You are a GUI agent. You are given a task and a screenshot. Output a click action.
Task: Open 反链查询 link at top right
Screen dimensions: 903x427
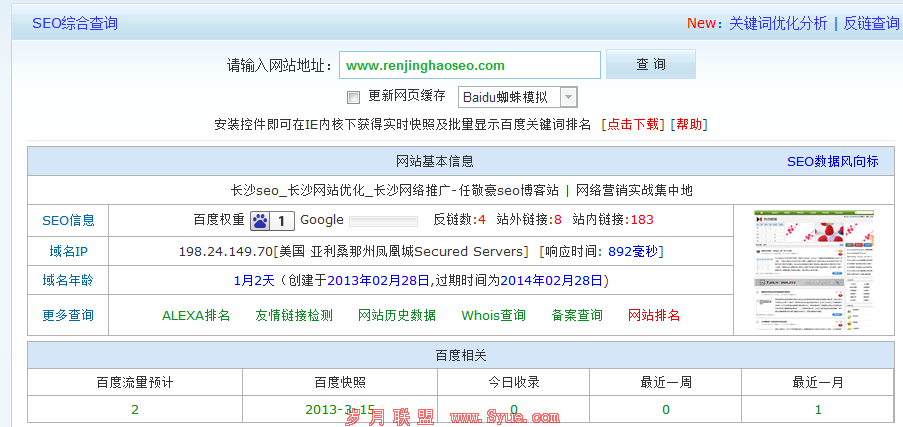click(871, 24)
